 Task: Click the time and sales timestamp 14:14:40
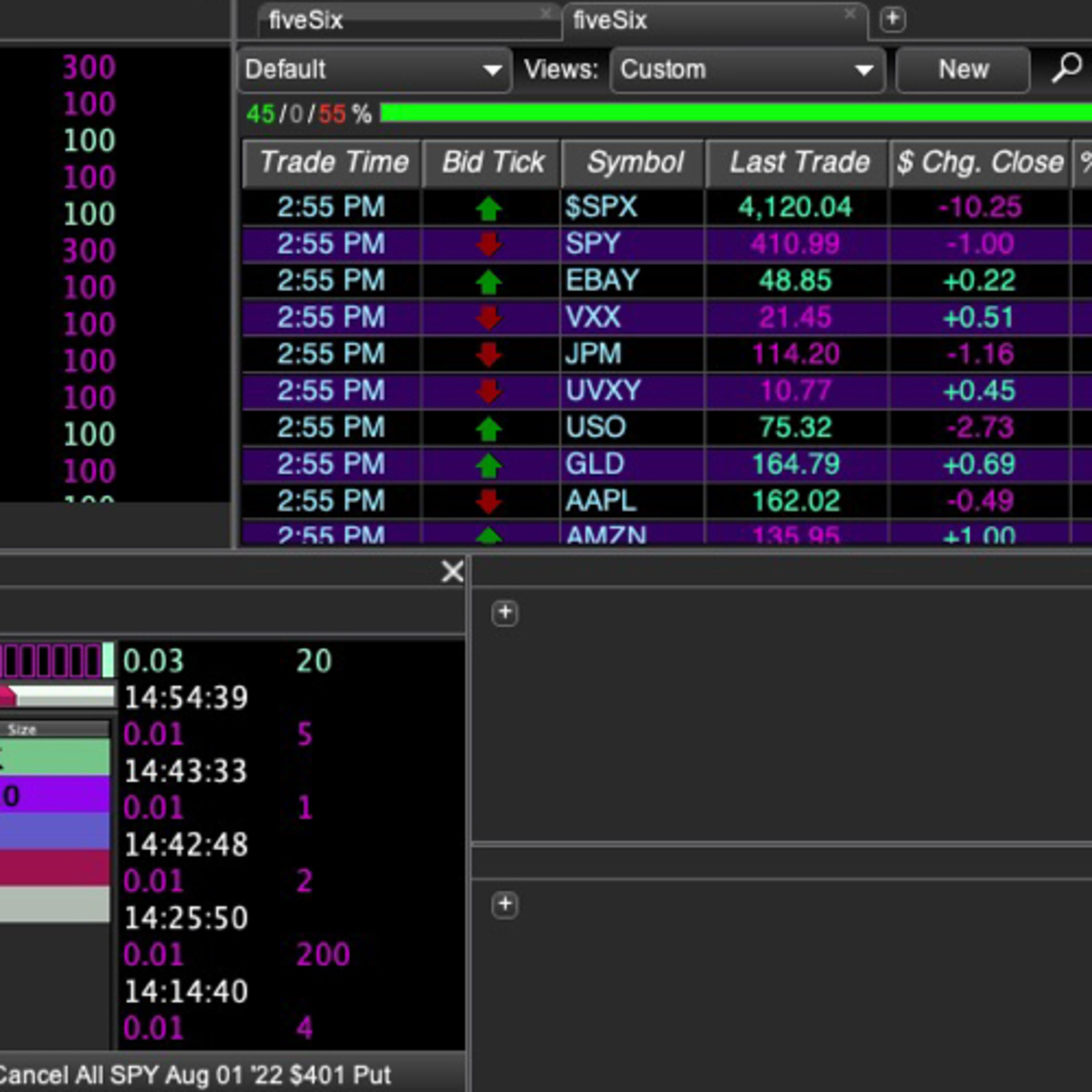point(186,992)
